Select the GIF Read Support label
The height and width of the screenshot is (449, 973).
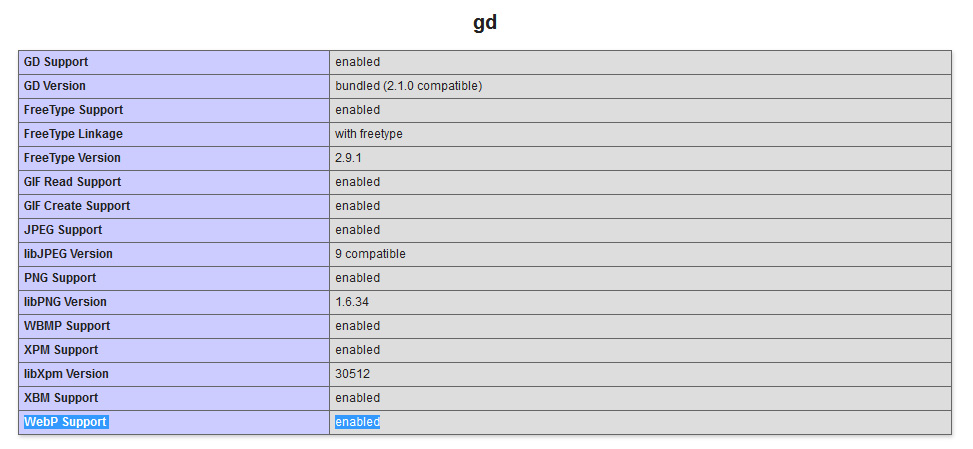tap(72, 182)
